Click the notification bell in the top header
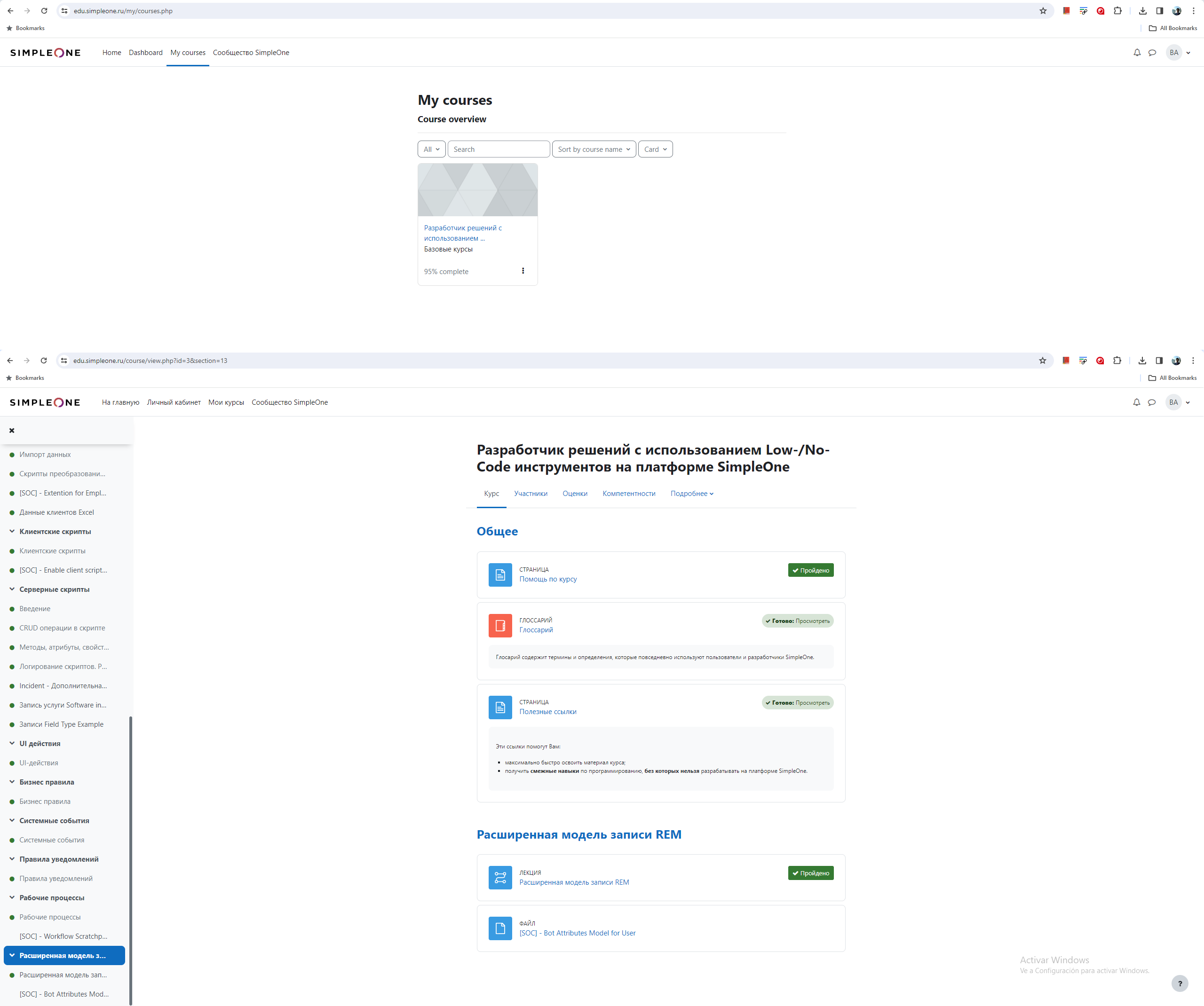This screenshot has width=1204, height=1006. coord(1136,53)
